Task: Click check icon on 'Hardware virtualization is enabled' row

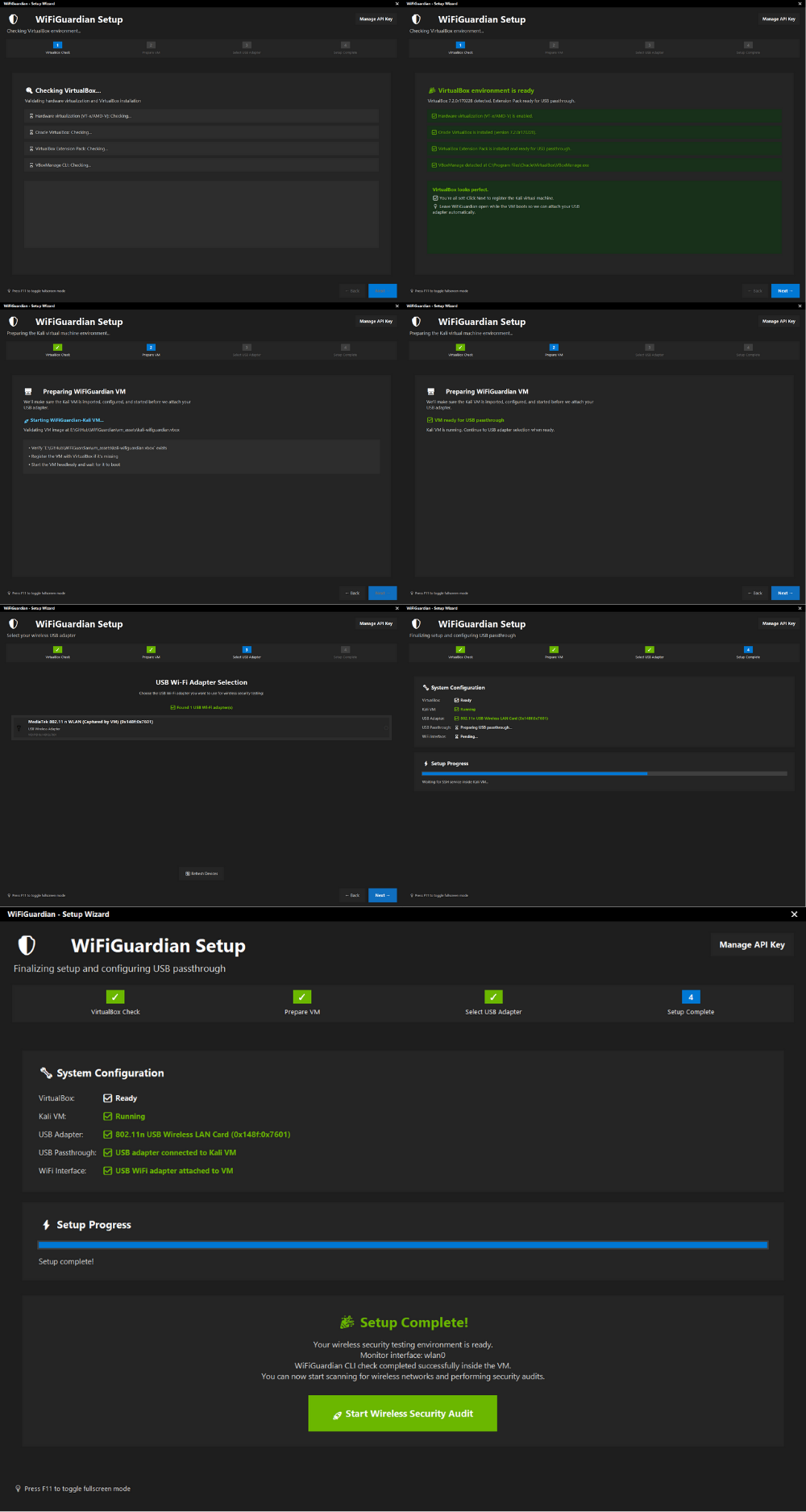Action: coord(434,116)
